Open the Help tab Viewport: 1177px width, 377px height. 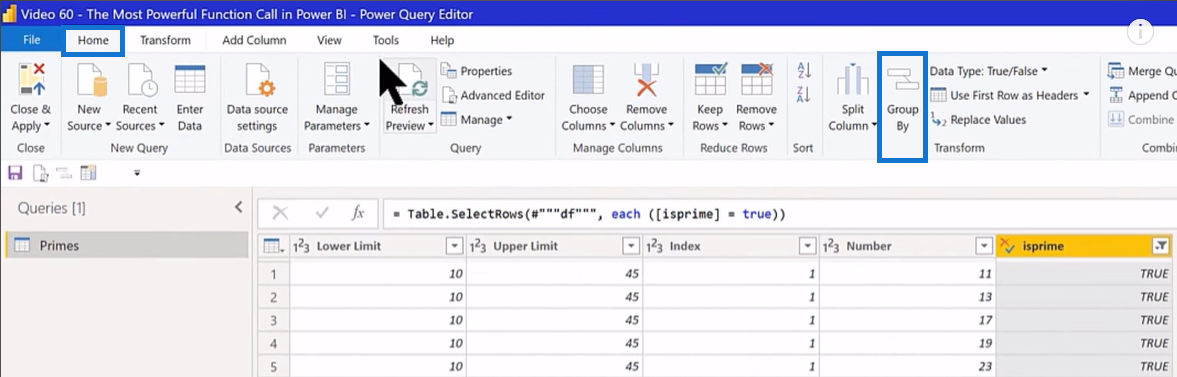click(442, 41)
